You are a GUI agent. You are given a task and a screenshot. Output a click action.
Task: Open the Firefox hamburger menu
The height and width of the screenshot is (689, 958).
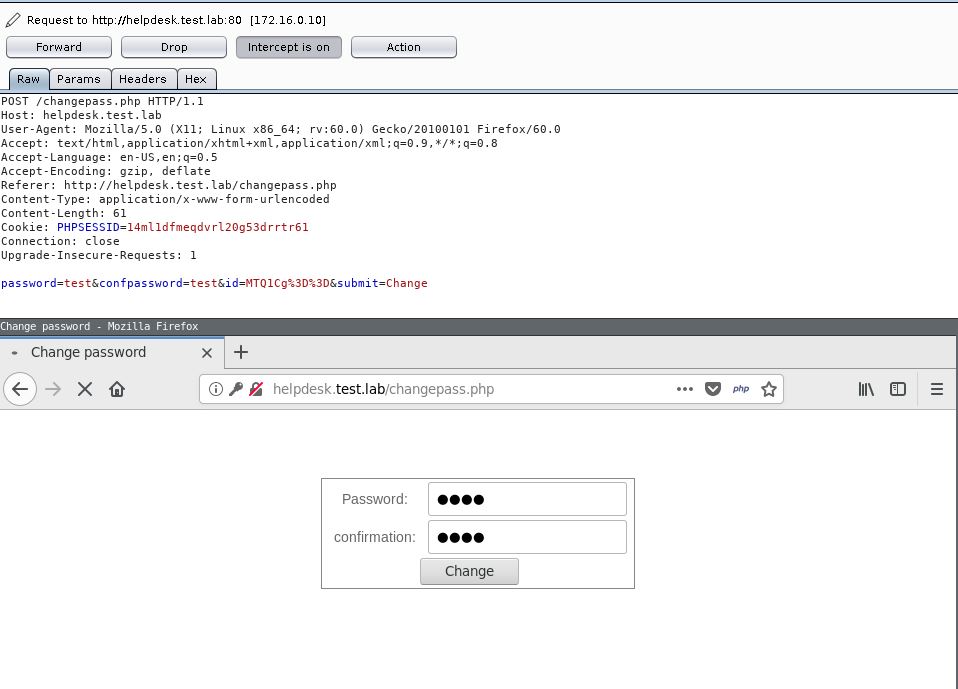(x=937, y=389)
